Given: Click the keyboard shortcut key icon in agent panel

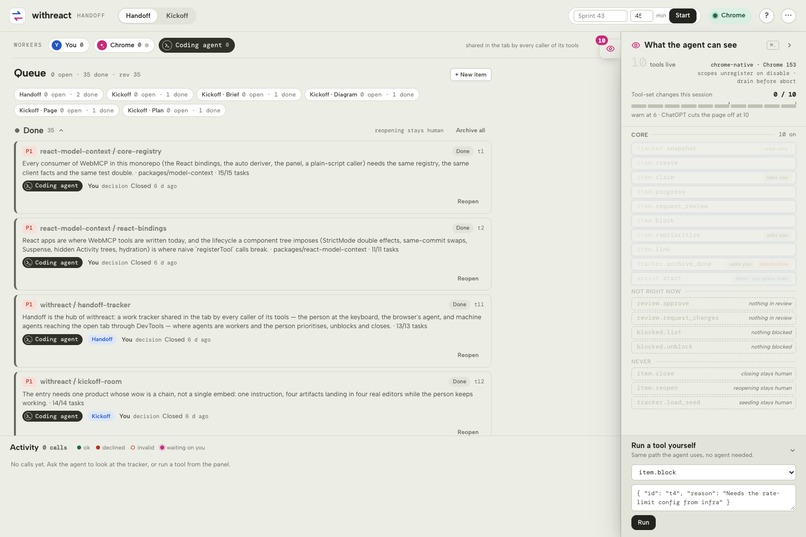Looking at the screenshot, I should [772, 45].
